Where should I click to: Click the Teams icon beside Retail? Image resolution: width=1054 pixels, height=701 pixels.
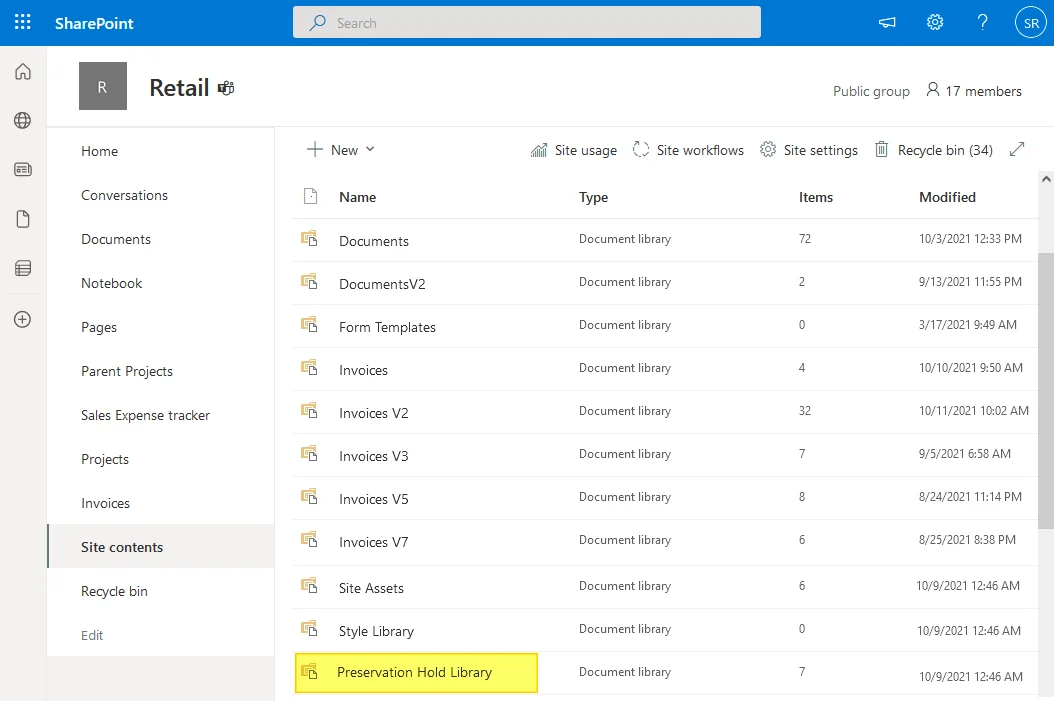226,88
